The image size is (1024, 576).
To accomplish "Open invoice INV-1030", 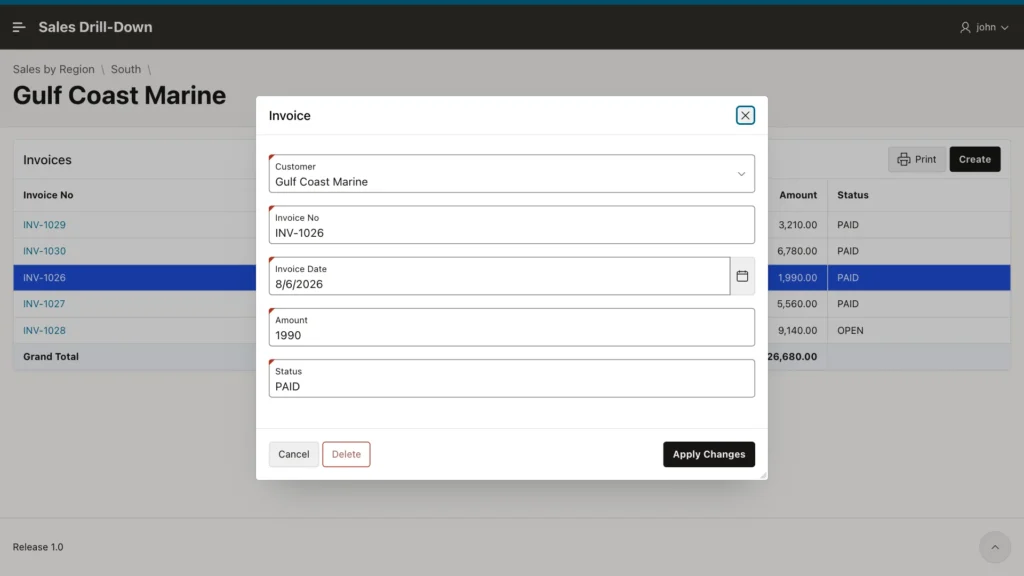I will (44, 251).
